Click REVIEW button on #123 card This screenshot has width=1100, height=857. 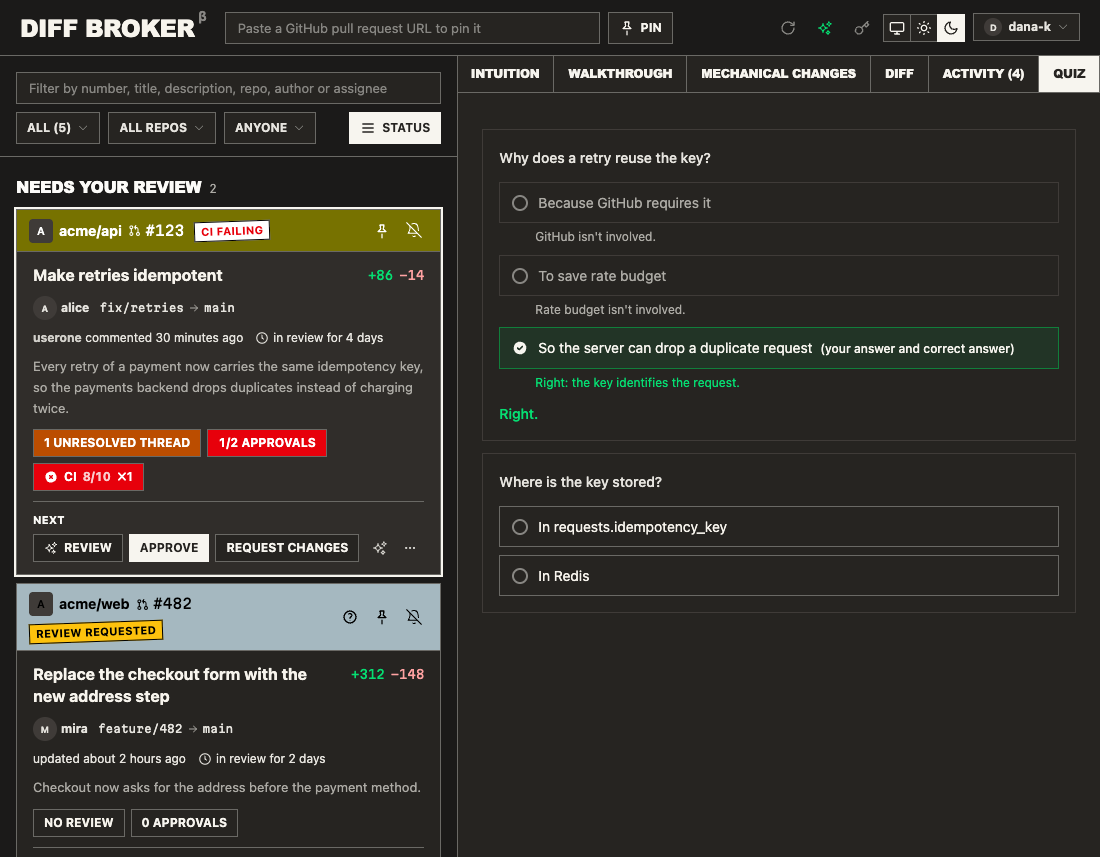tap(78, 548)
